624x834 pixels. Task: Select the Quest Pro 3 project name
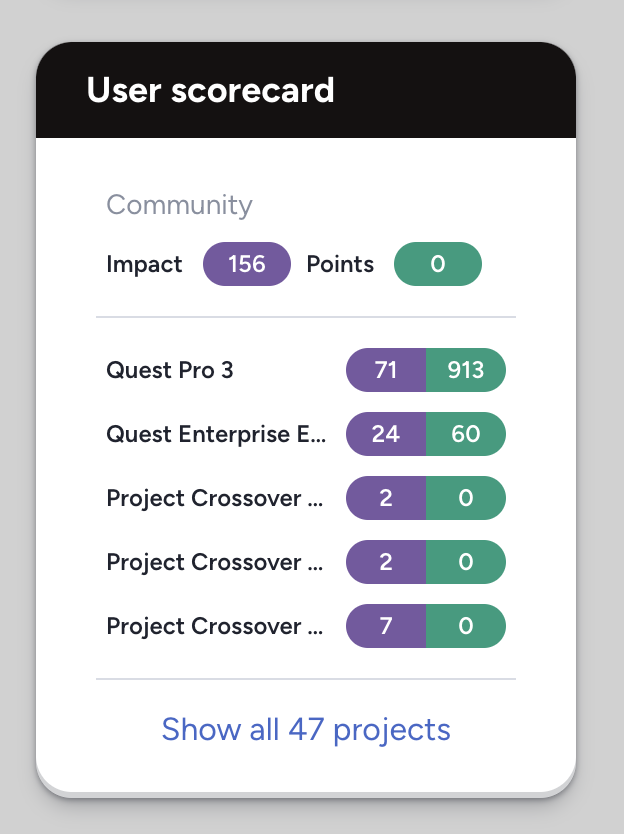pyautogui.click(x=169, y=370)
